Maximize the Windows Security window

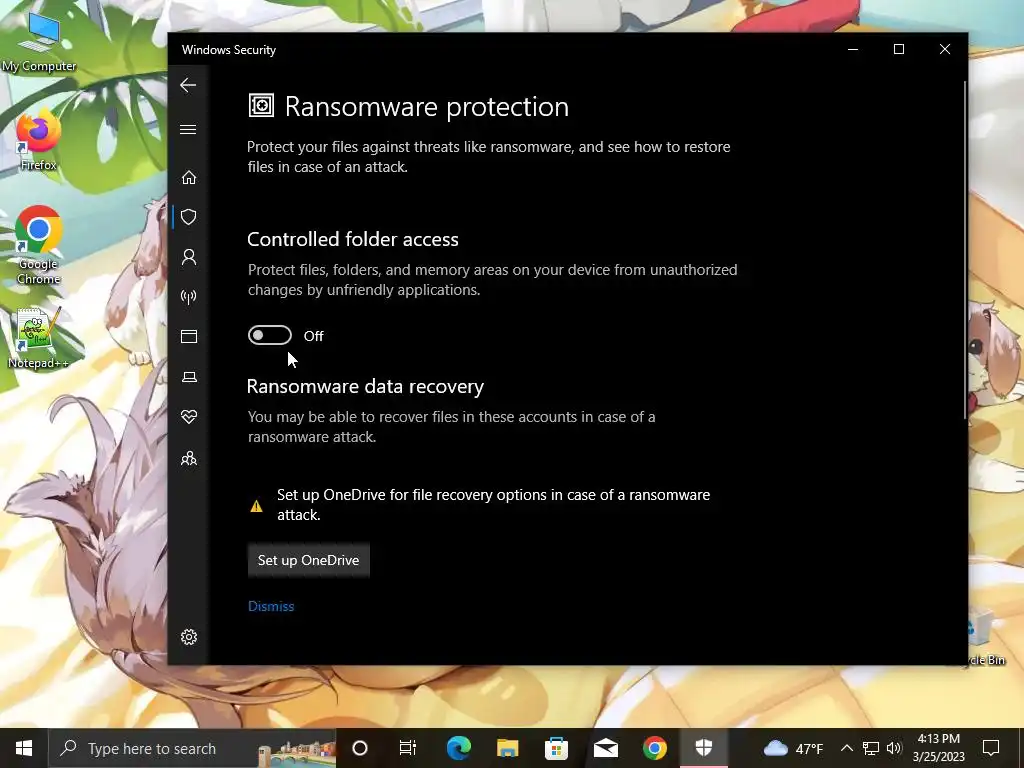tap(899, 50)
